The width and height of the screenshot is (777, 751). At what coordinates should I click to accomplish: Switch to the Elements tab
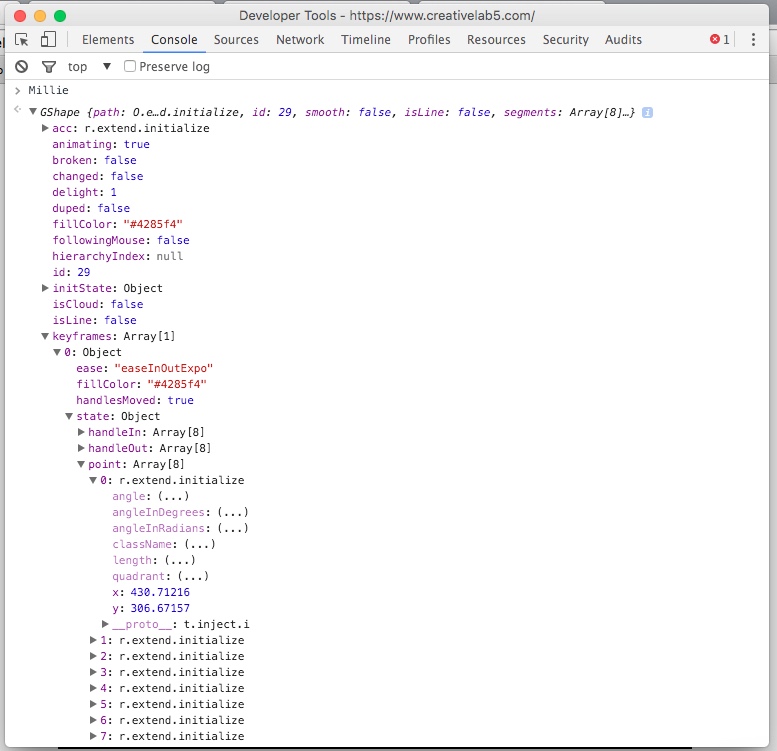(108, 40)
